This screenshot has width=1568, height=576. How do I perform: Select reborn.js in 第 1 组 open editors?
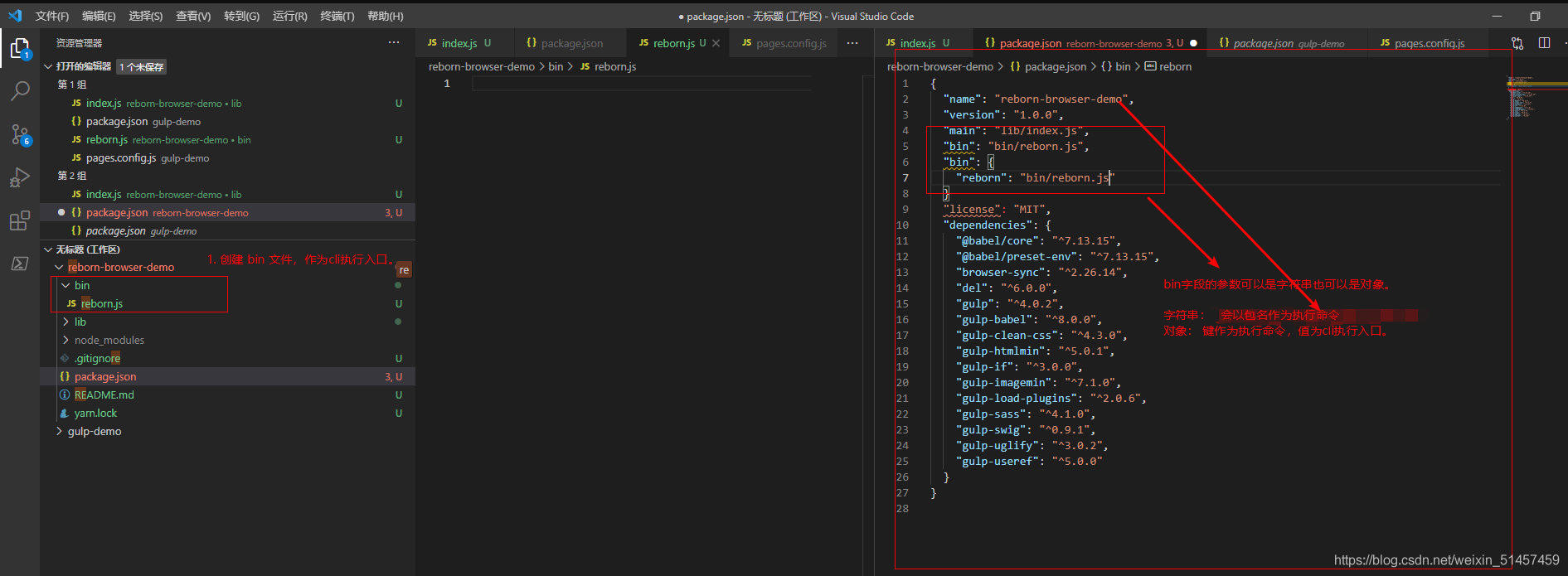pyautogui.click(x=228, y=139)
